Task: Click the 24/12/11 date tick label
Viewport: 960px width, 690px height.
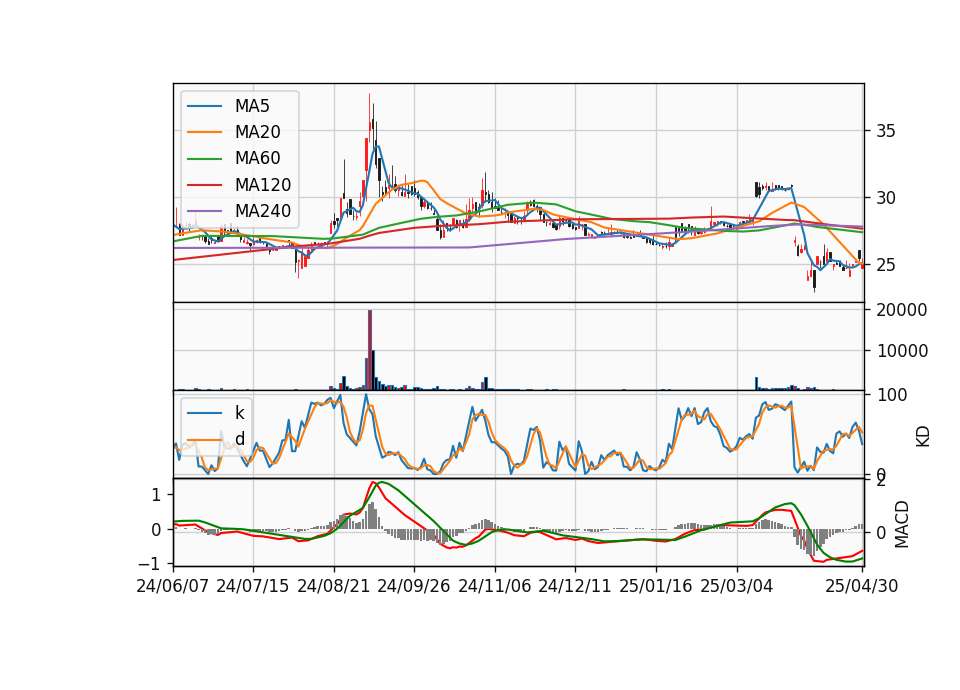Action: pyautogui.click(x=575, y=587)
